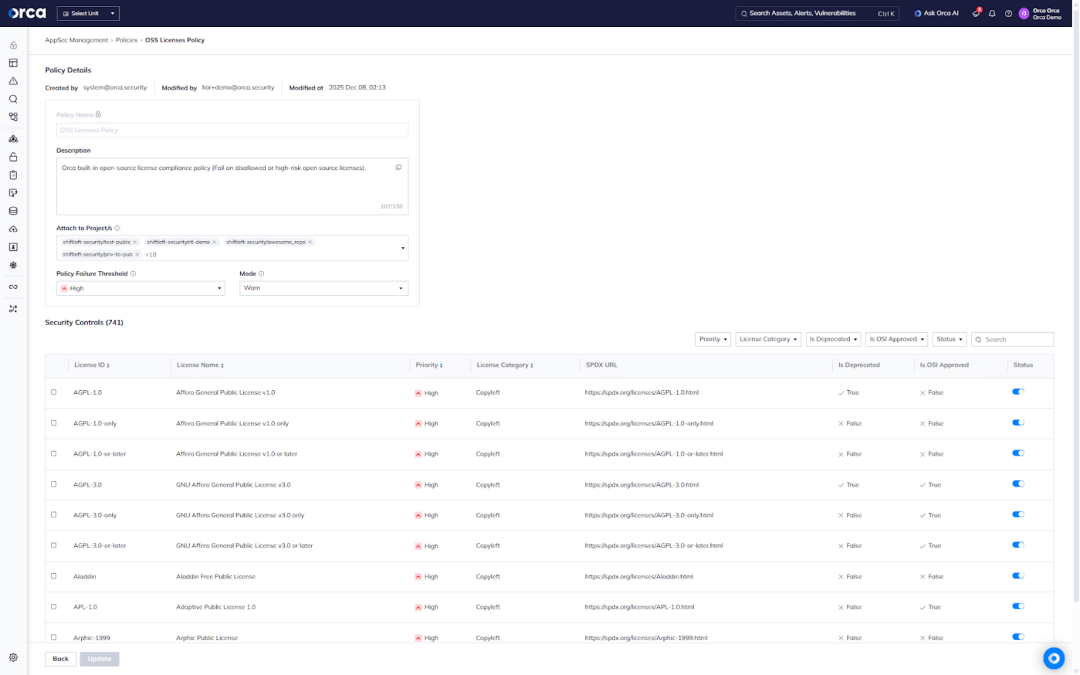Select the CI/CD infinity icon in sidebar
Viewport: 1080px width, 675px height.
tap(12, 285)
